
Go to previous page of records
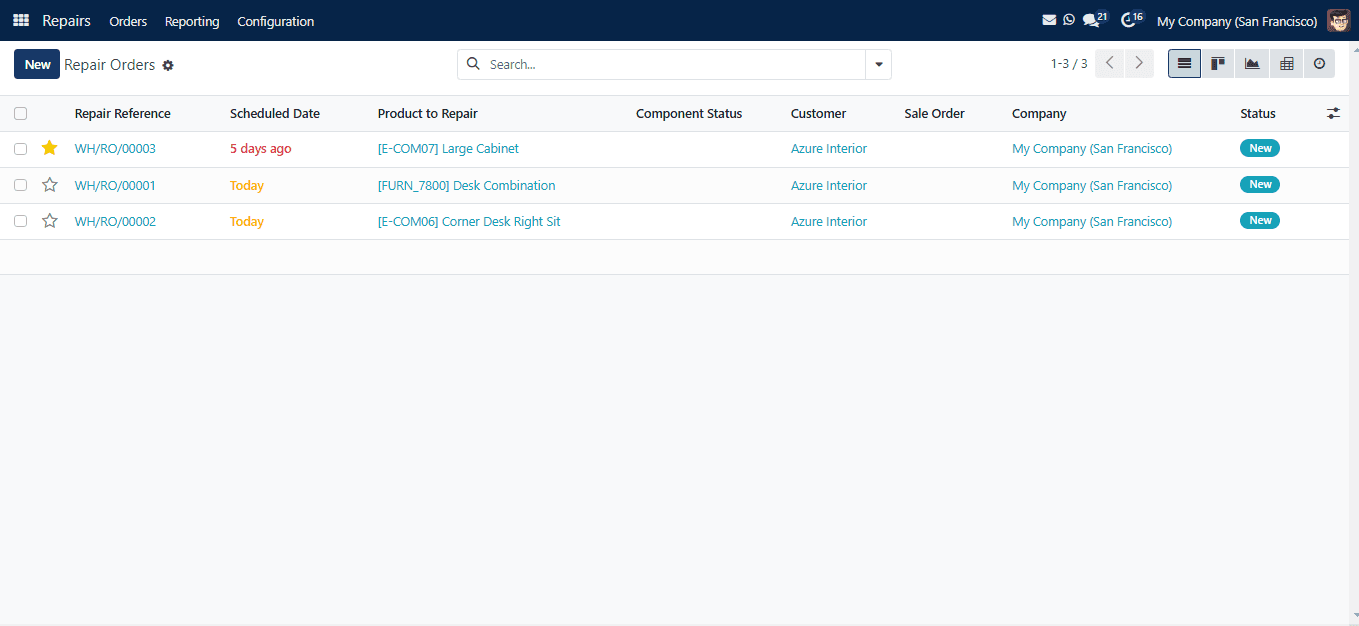click(x=1110, y=64)
